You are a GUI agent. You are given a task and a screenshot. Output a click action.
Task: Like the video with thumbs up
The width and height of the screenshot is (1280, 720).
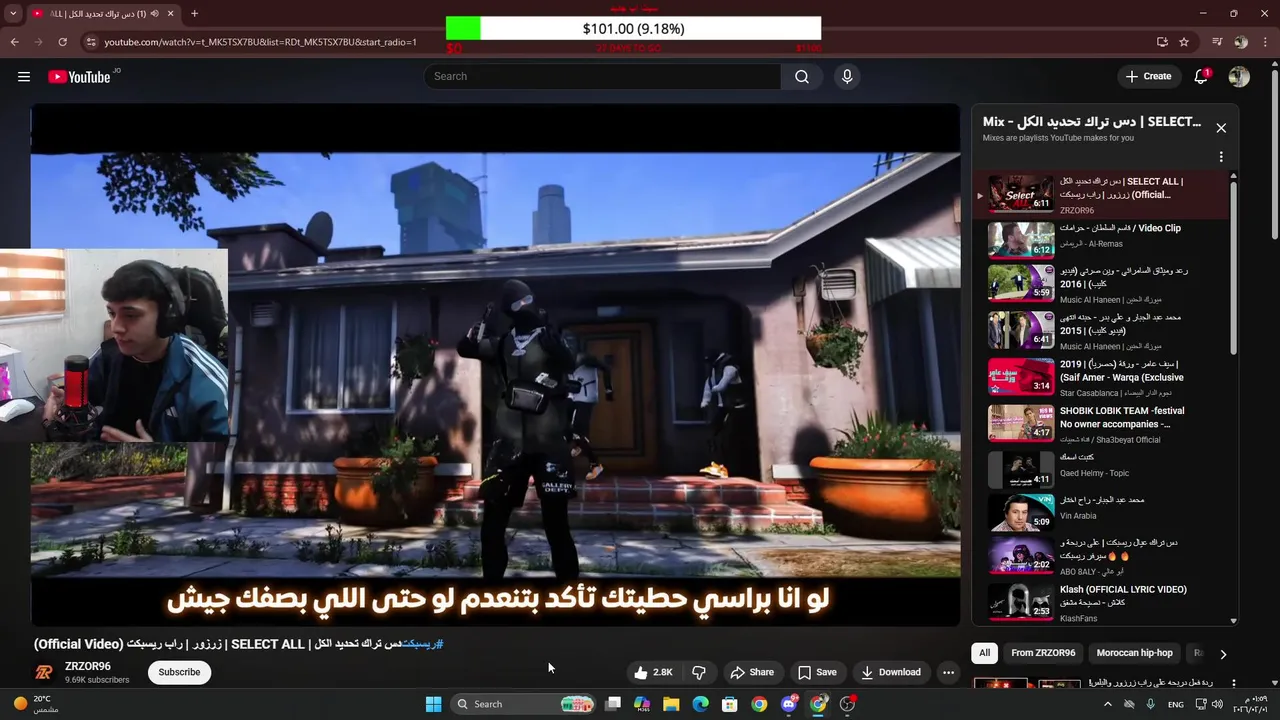pyautogui.click(x=652, y=672)
